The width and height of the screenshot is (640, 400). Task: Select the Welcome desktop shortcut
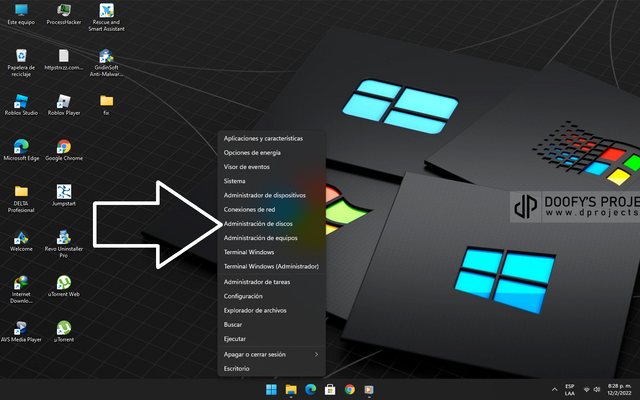tap(21, 241)
